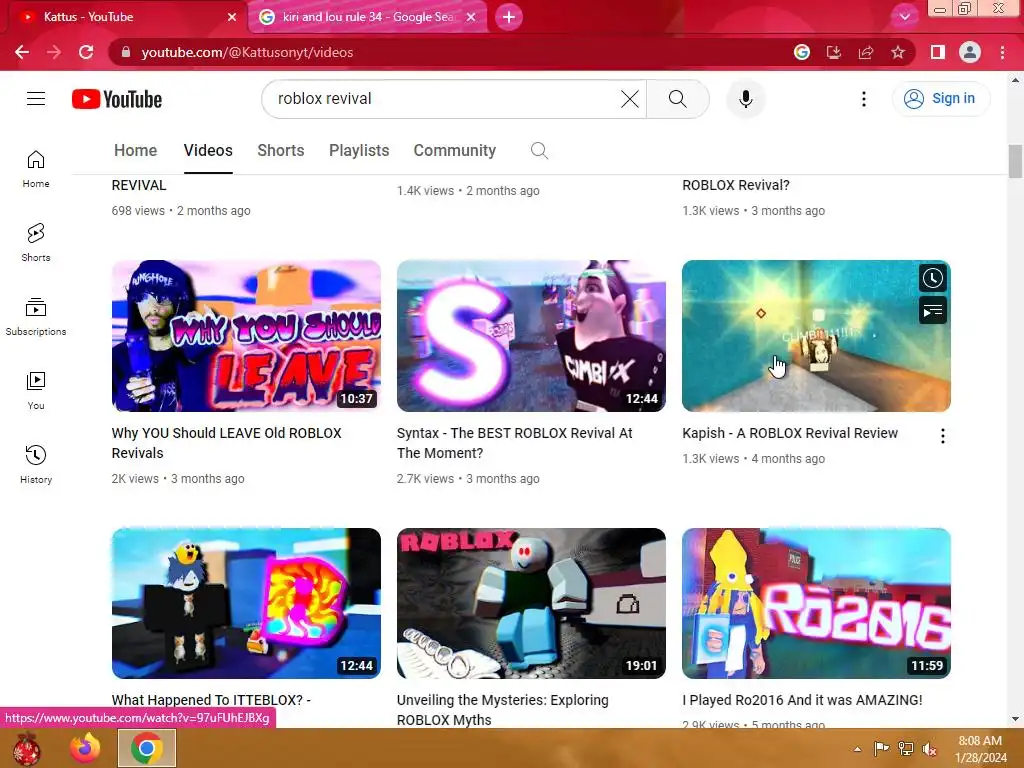The height and width of the screenshot is (768, 1024).
Task: Share this page with the share icon
Action: pyautogui.click(x=866, y=52)
